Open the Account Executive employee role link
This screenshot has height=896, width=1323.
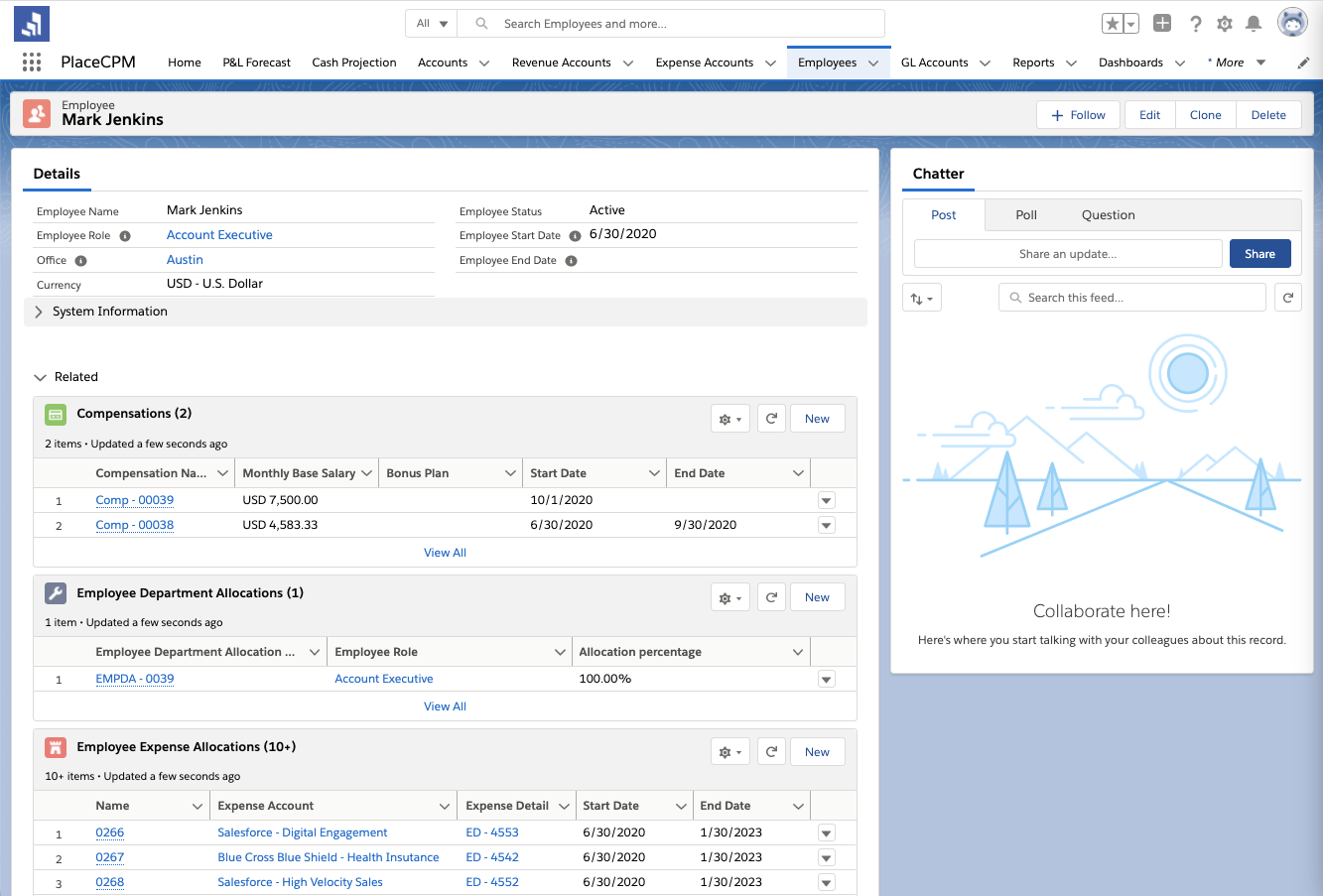[219, 235]
